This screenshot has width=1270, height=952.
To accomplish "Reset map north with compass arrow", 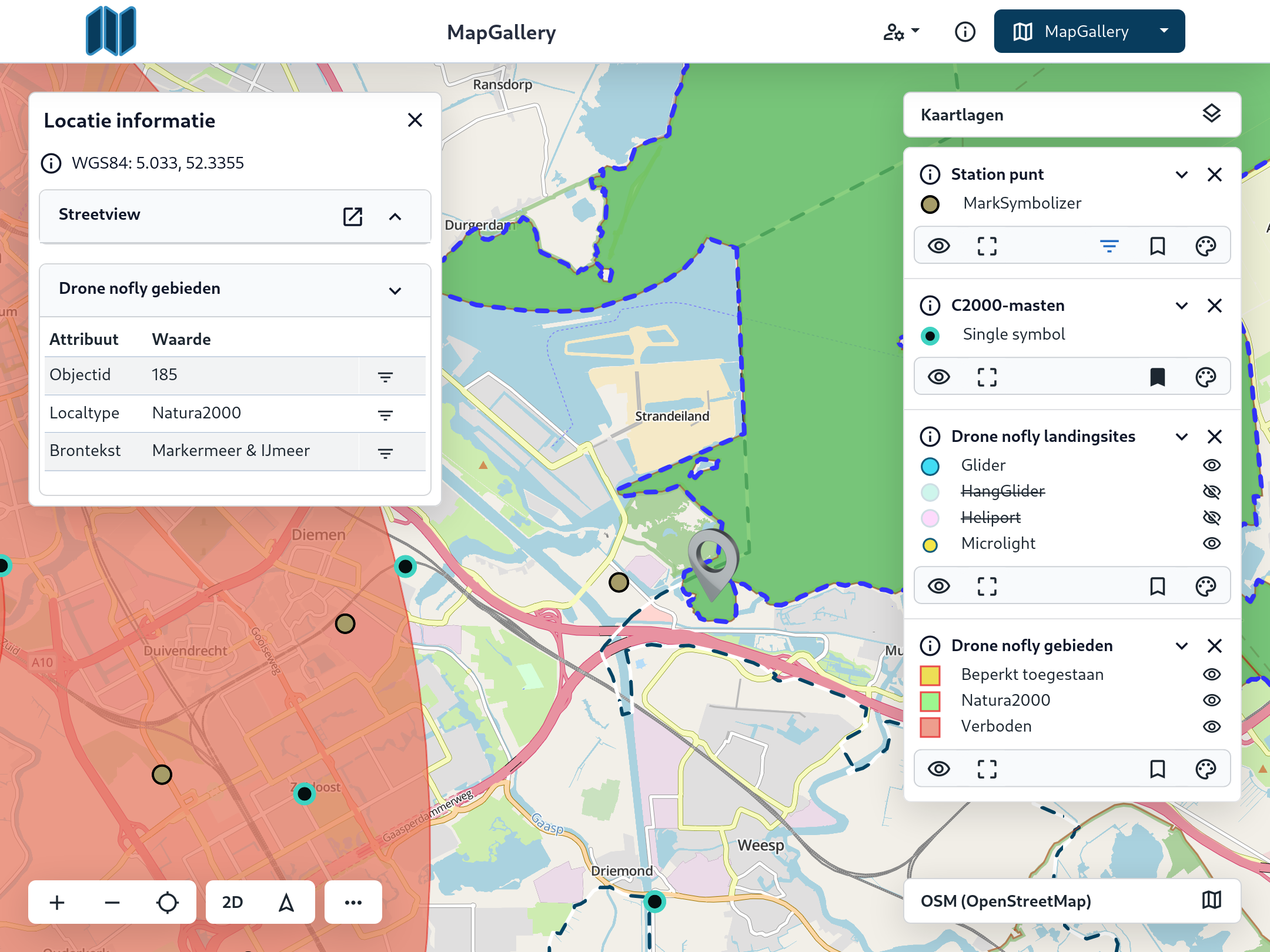I will tap(286, 902).
